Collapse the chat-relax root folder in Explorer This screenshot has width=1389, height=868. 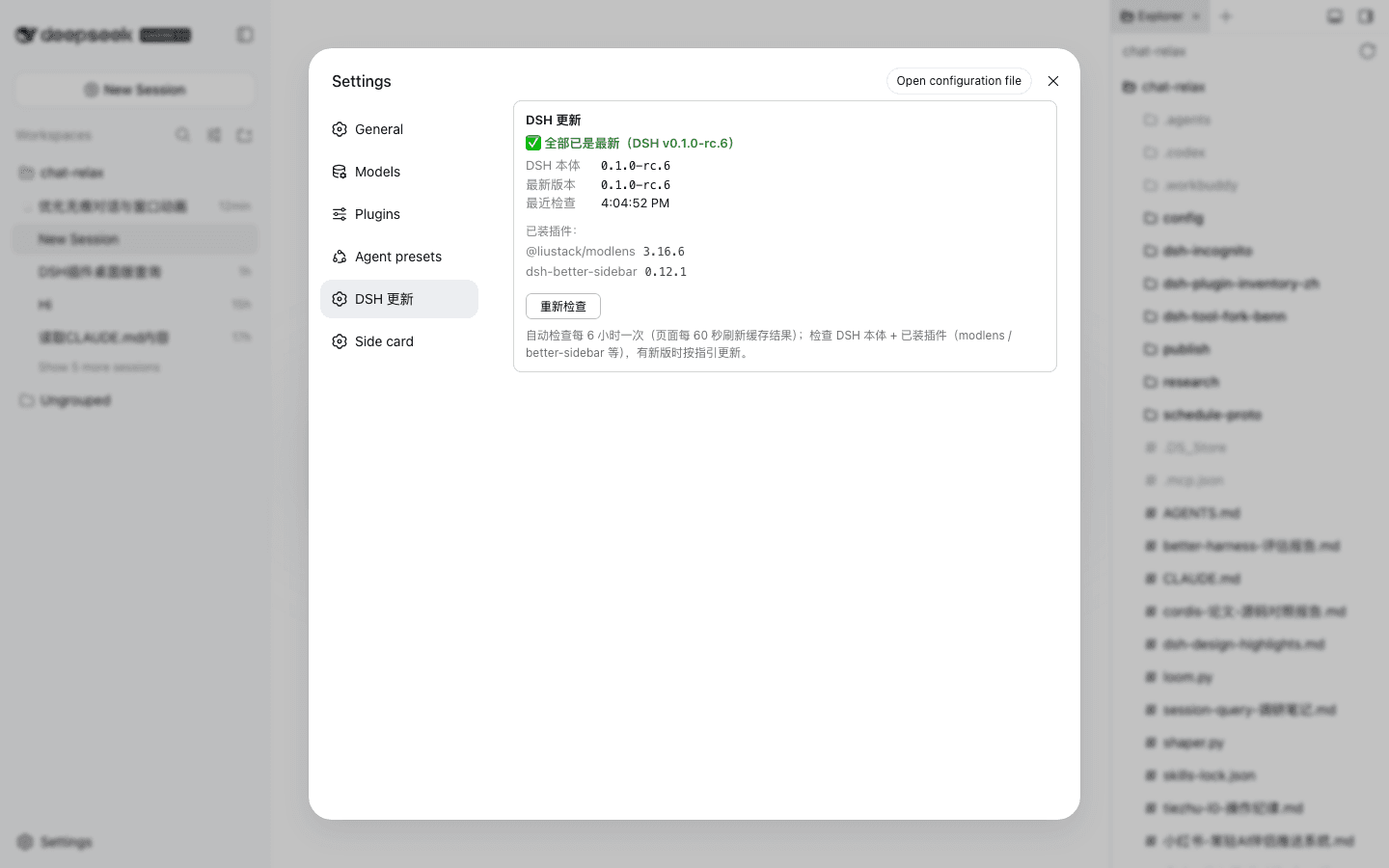pyautogui.click(x=1250, y=87)
